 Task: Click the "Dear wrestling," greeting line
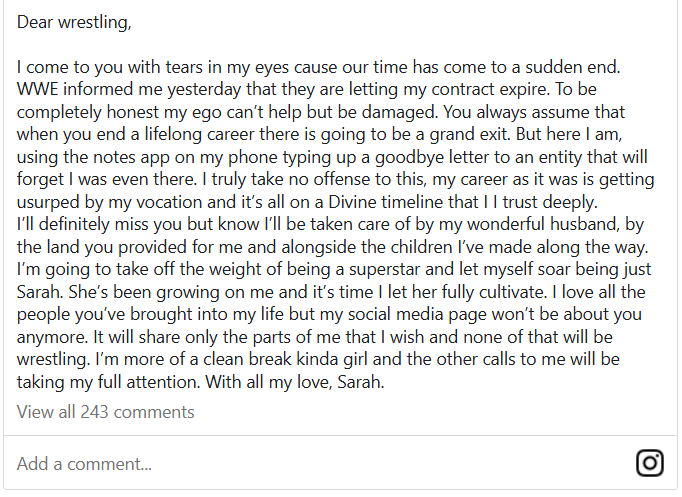(x=73, y=22)
